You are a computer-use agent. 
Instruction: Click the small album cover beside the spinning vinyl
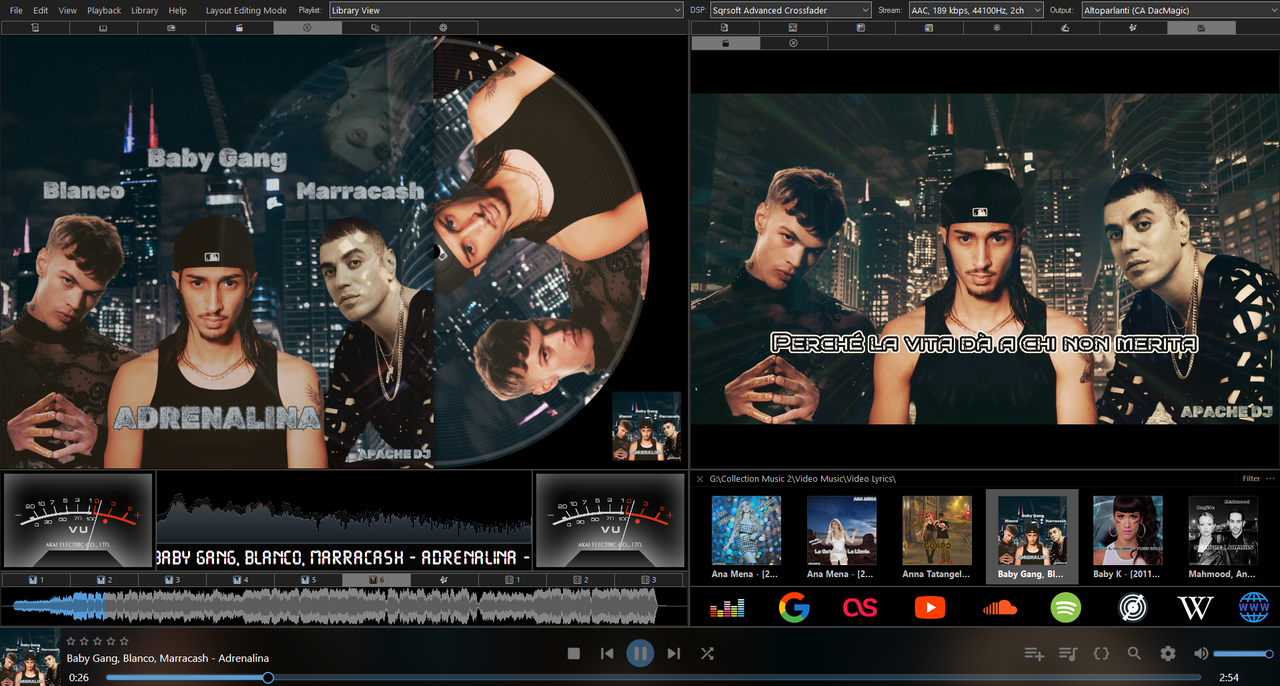(x=646, y=426)
